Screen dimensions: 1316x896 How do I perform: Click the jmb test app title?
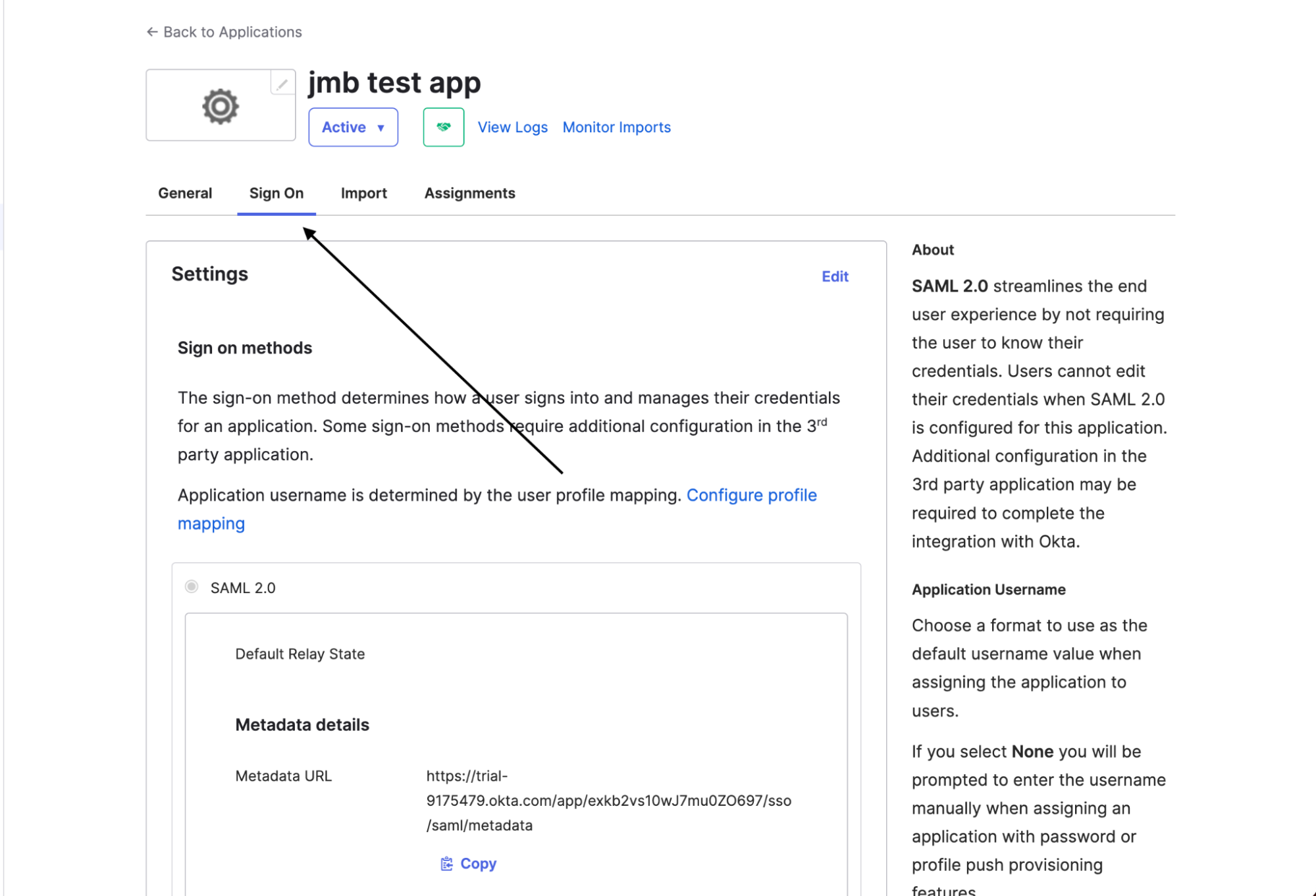pos(394,83)
